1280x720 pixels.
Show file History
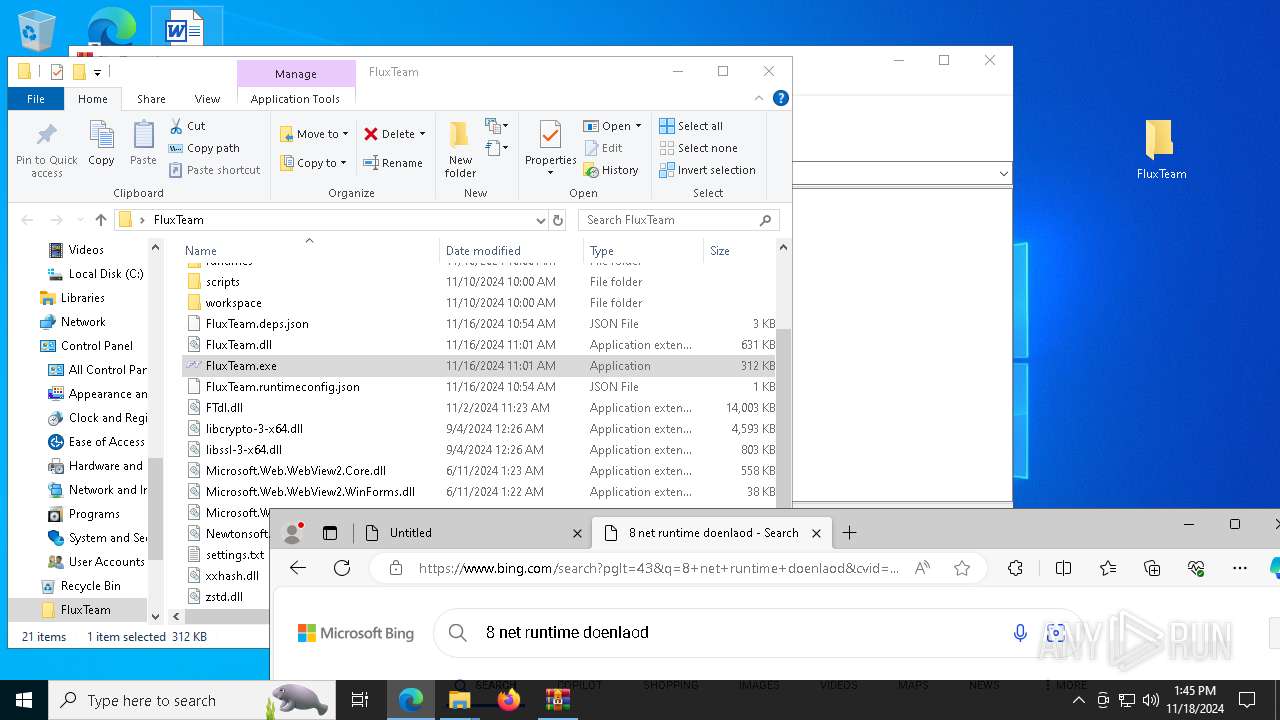click(x=611, y=170)
